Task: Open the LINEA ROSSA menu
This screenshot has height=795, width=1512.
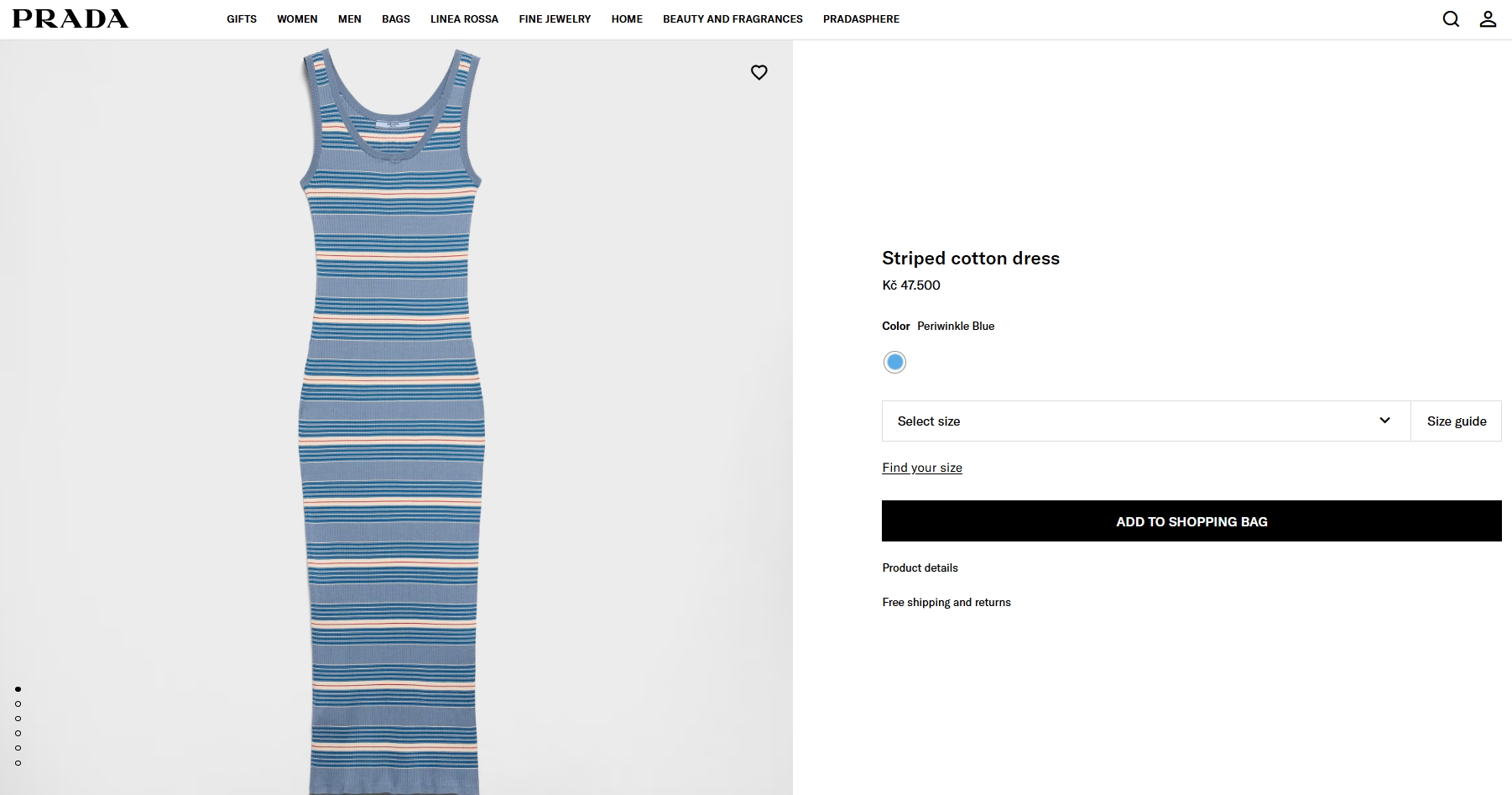Action: click(x=464, y=18)
